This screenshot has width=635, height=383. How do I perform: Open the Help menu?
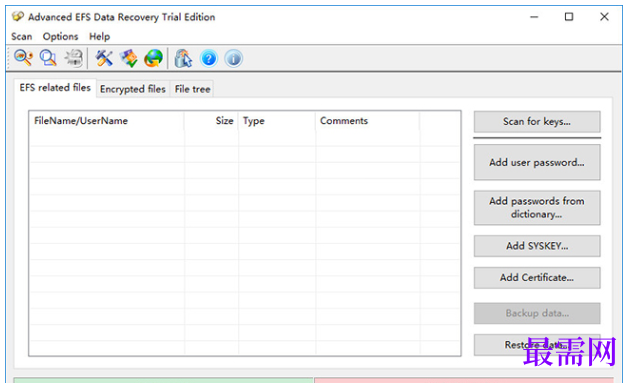pyautogui.click(x=100, y=36)
